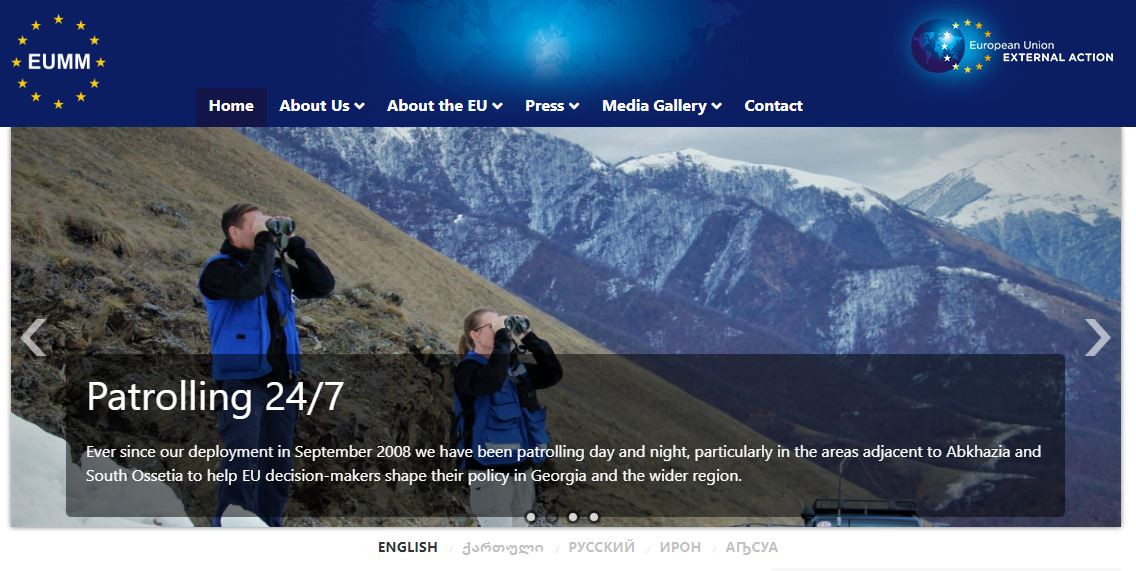Expand the Media Gallery dropdown
The image size is (1136, 571).
(661, 106)
